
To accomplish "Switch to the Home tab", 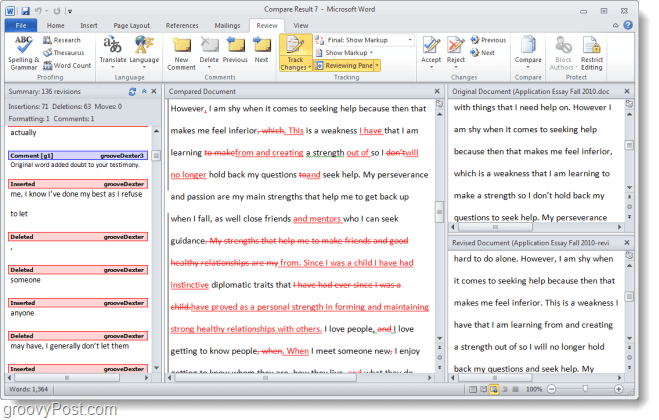I will click(55, 26).
